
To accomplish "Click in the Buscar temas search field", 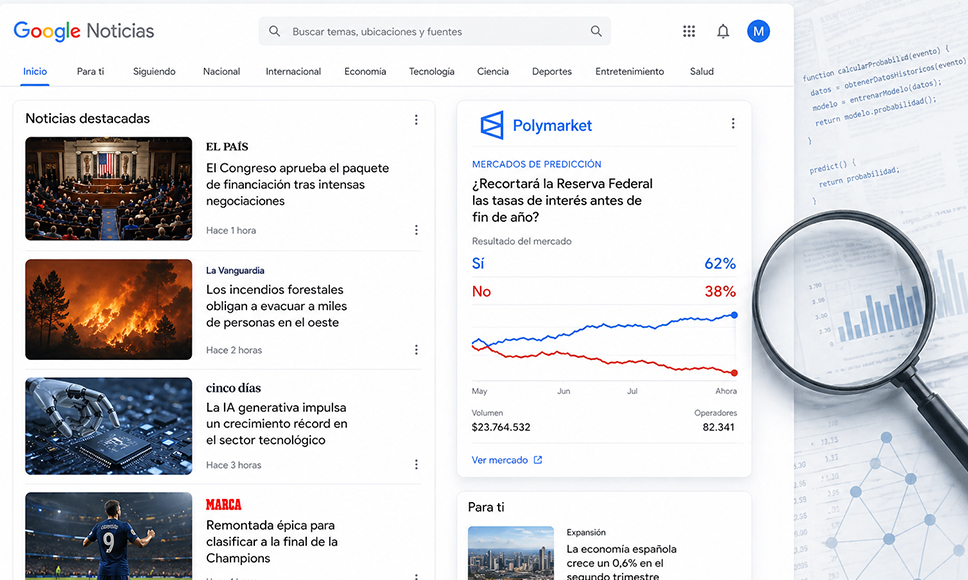I will 435,31.
